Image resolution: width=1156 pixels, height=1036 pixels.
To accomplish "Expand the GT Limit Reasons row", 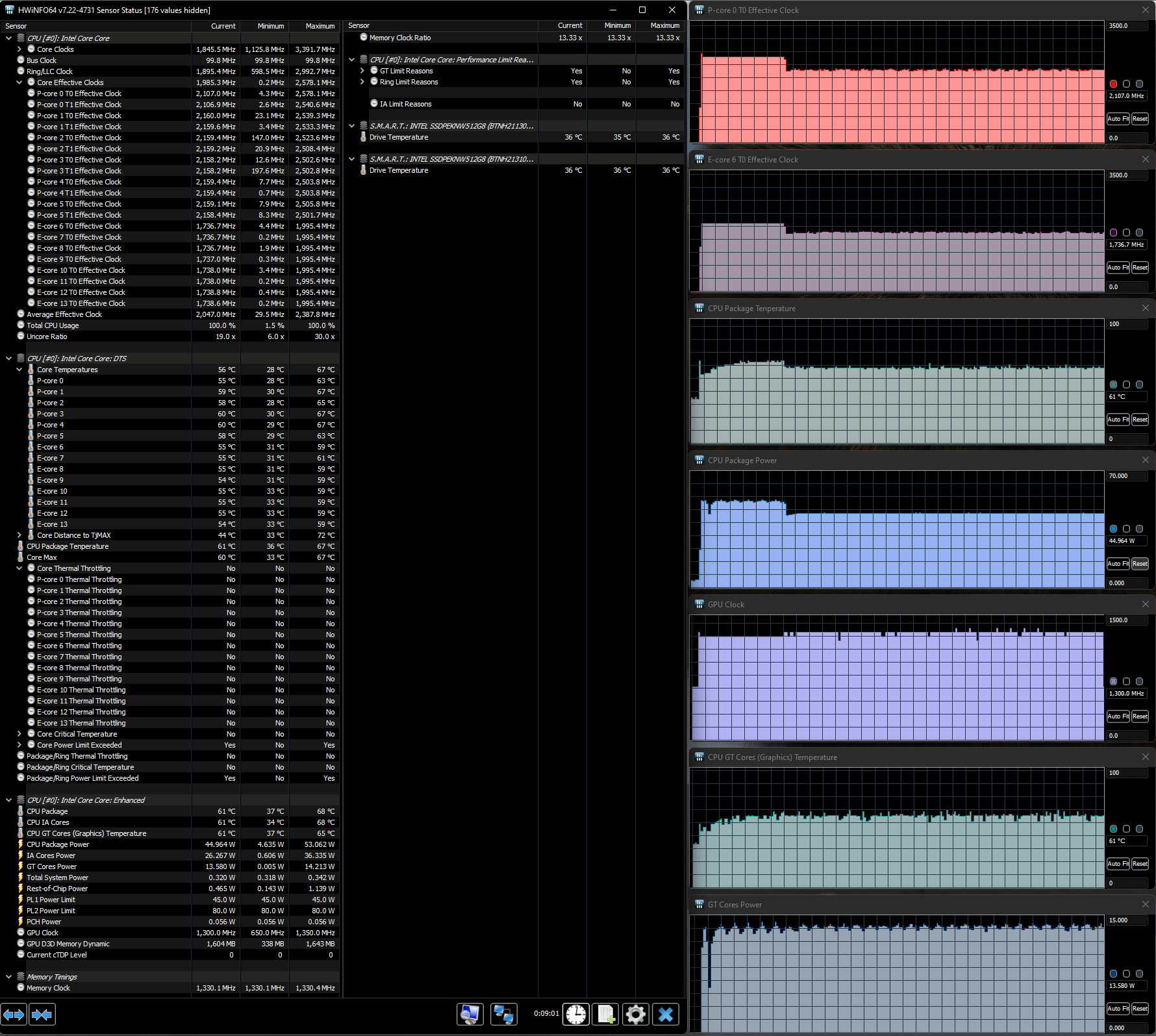I will point(362,71).
